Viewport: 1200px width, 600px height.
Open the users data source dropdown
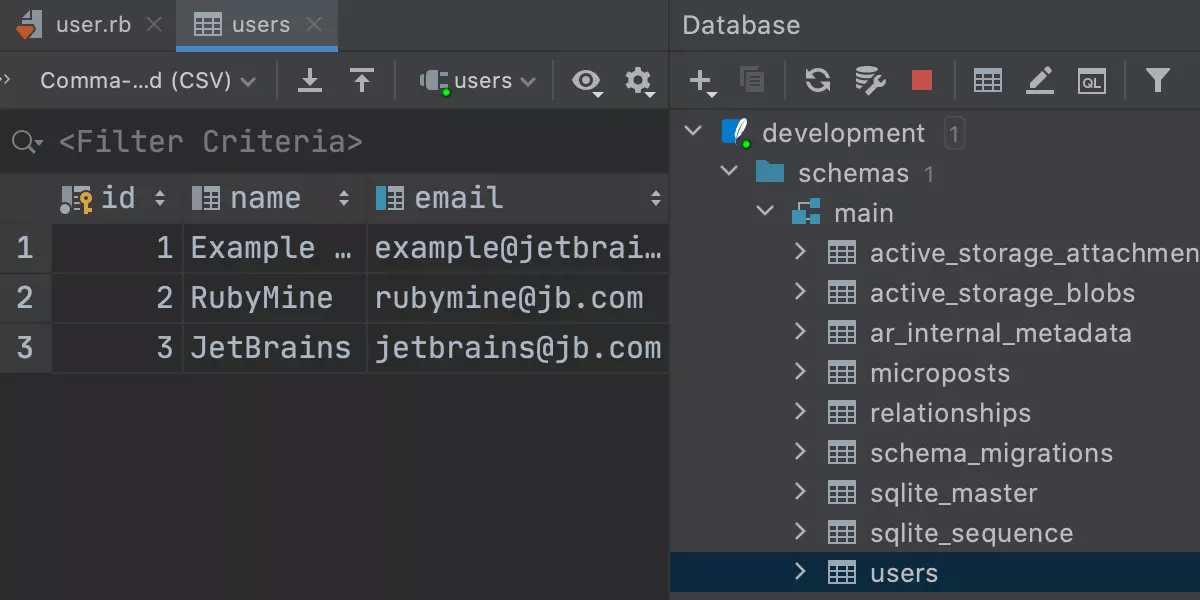479,81
